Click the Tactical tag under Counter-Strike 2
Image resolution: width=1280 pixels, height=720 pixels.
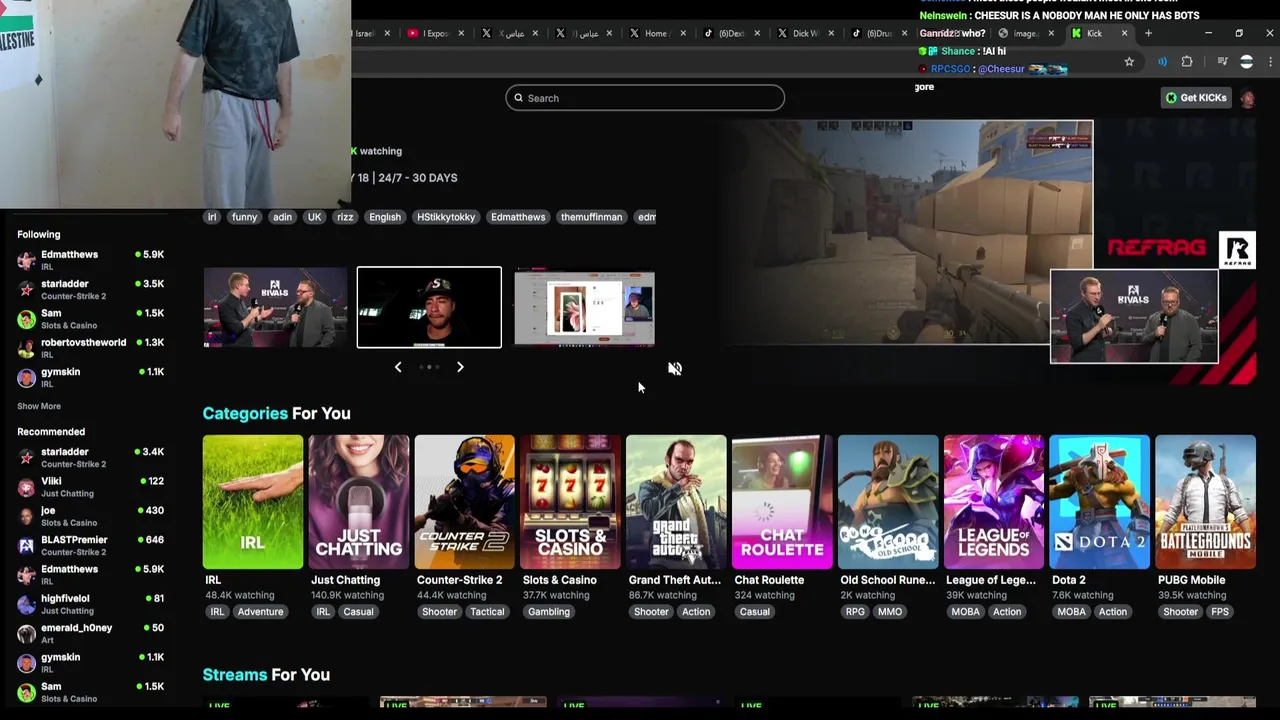[x=487, y=612]
